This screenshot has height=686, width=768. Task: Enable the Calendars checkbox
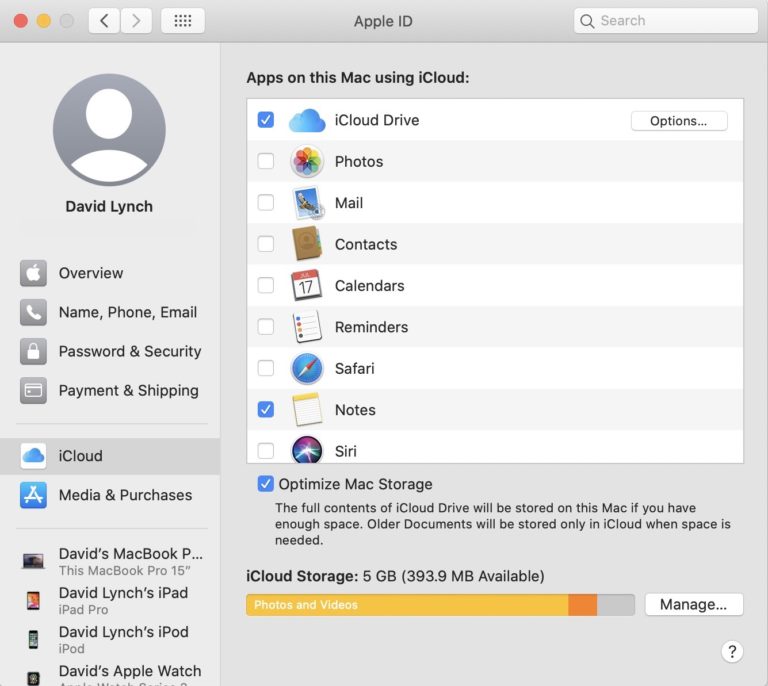(x=265, y=285)
